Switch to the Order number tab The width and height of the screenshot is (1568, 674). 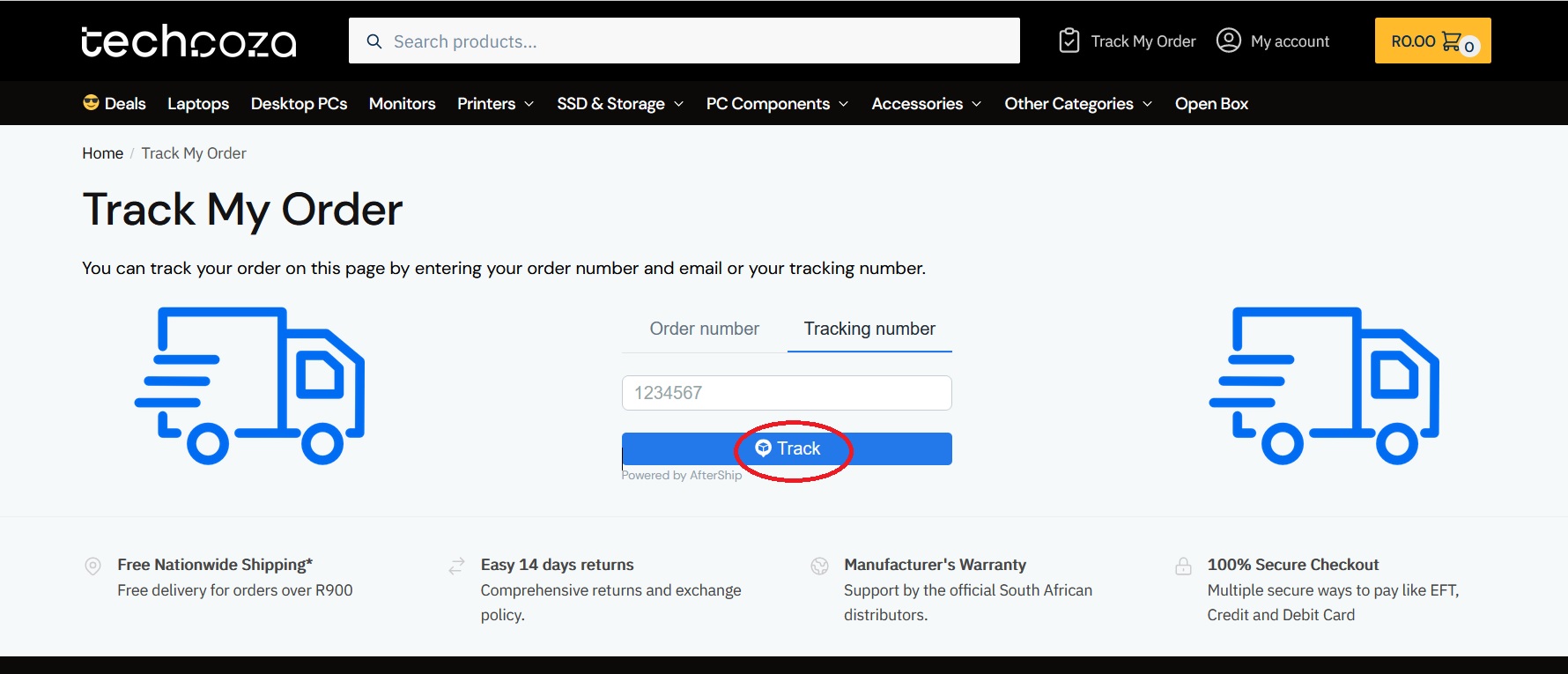coord(704,329)
